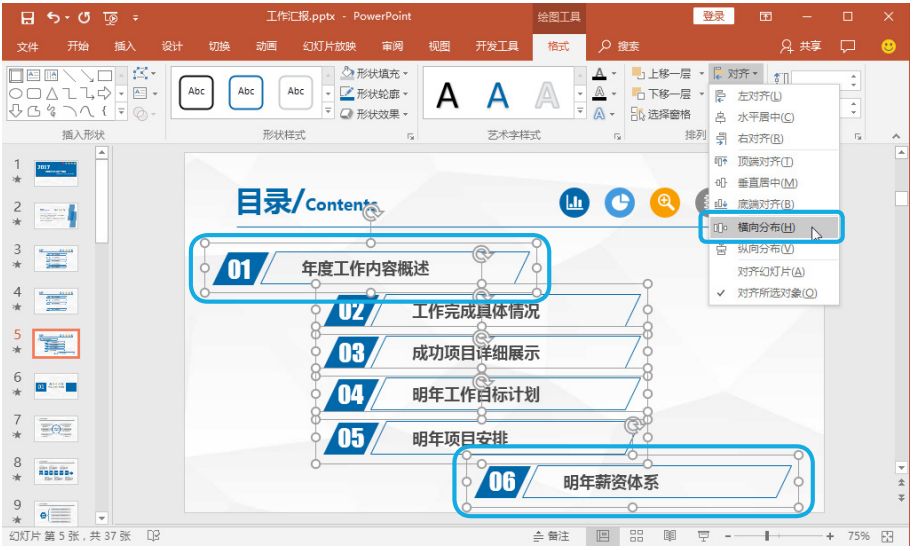Switch to the 设计 ribbon tab
This screenshot has width=913, height=551.
pos(172,46)
